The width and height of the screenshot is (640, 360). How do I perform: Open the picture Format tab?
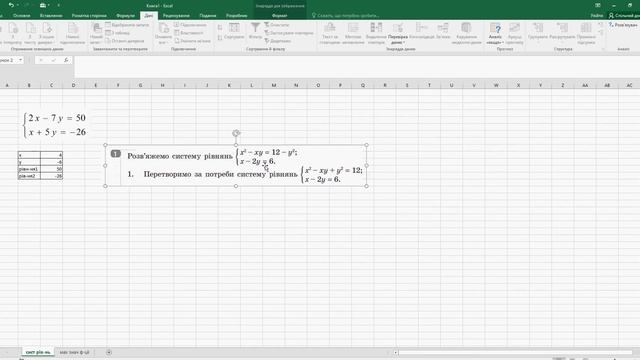click(280, 16)
